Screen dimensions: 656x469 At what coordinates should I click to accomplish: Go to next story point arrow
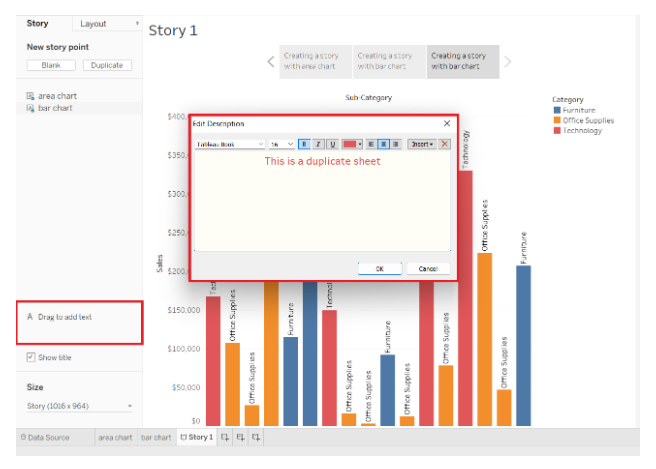coord(507,62)
